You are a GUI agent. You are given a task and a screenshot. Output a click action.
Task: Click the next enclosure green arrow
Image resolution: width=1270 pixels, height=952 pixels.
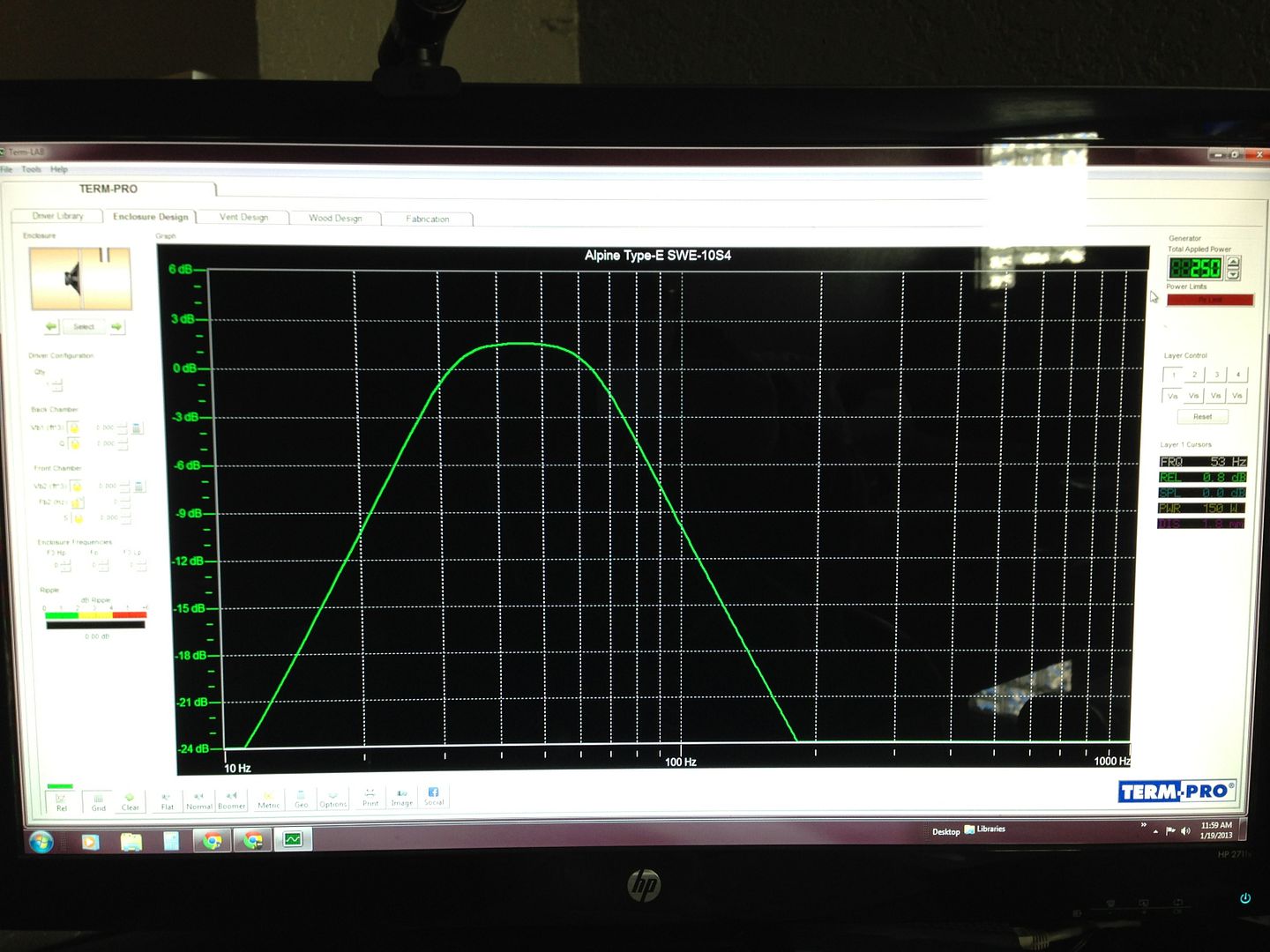[x=117, y=326]
